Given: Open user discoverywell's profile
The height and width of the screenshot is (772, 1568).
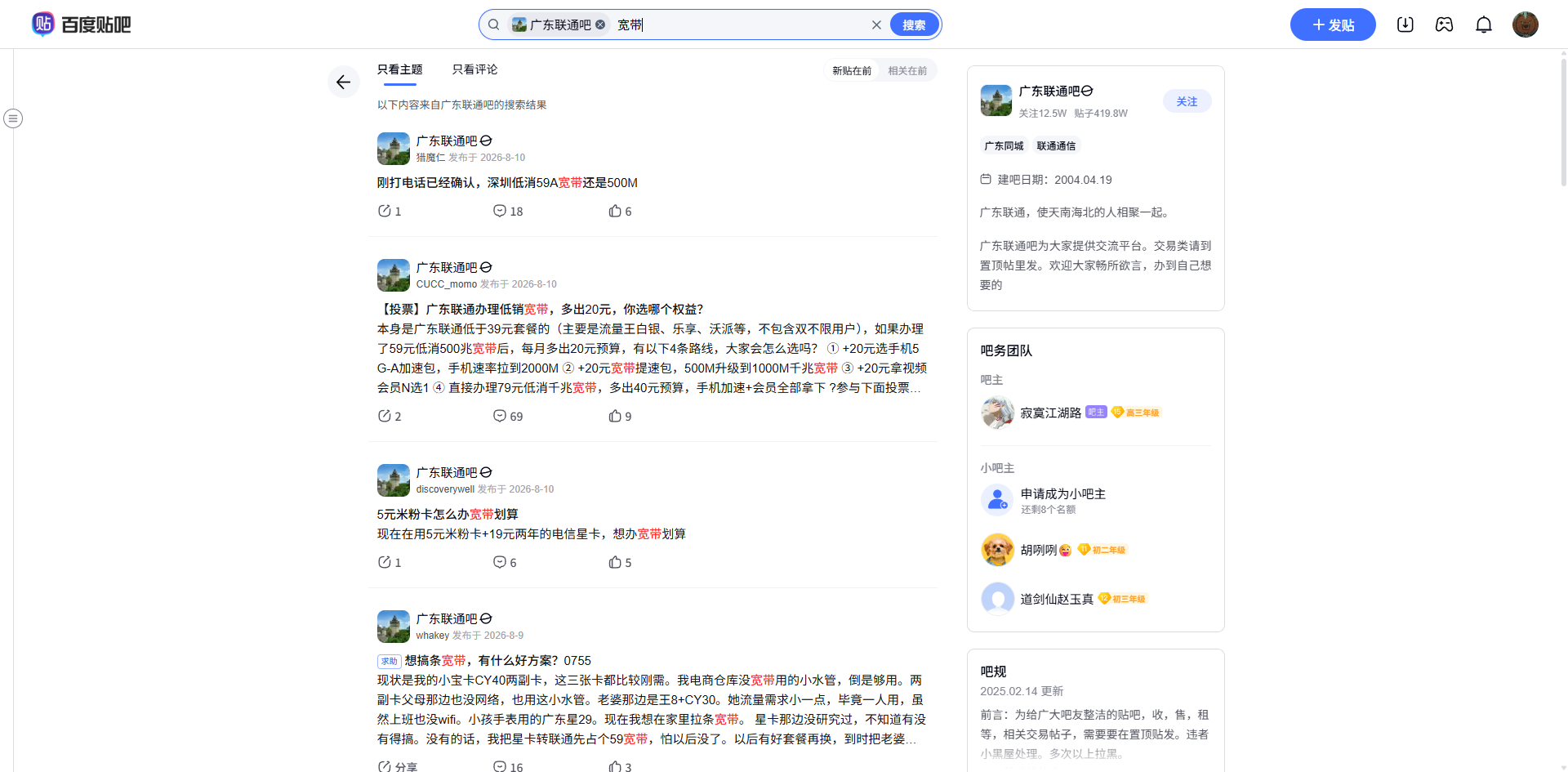Looking at the screenshot, I should click(445, 489).
